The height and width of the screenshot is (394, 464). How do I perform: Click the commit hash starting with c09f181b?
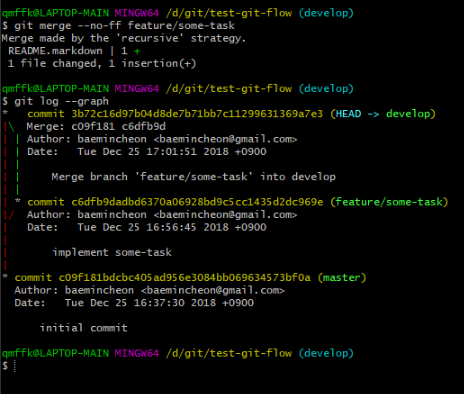(x=185, y=278)
